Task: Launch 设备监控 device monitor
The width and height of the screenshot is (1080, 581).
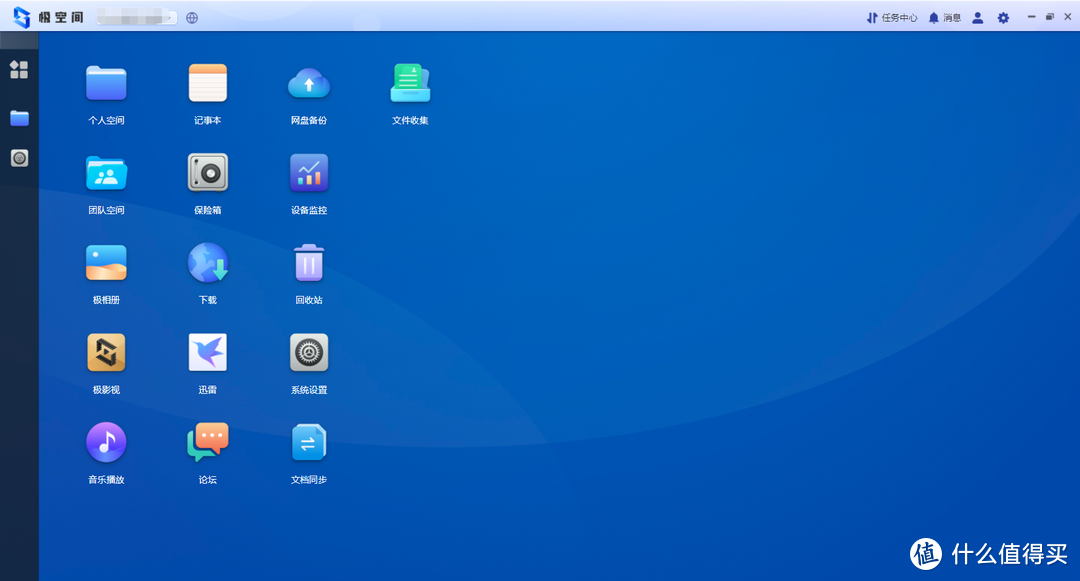Action: click(x=309, y=174)
